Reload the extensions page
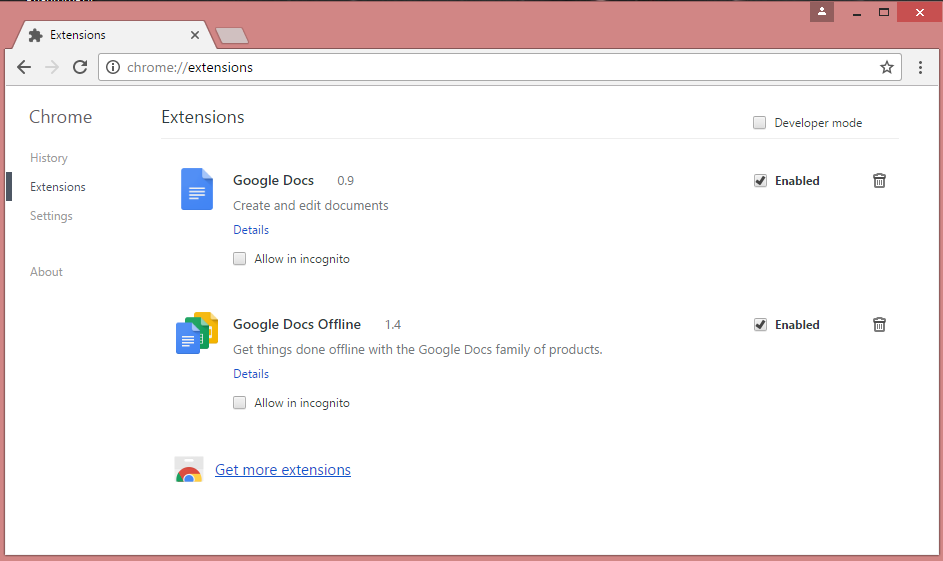943x561 pixels. [x=80, y=68]
